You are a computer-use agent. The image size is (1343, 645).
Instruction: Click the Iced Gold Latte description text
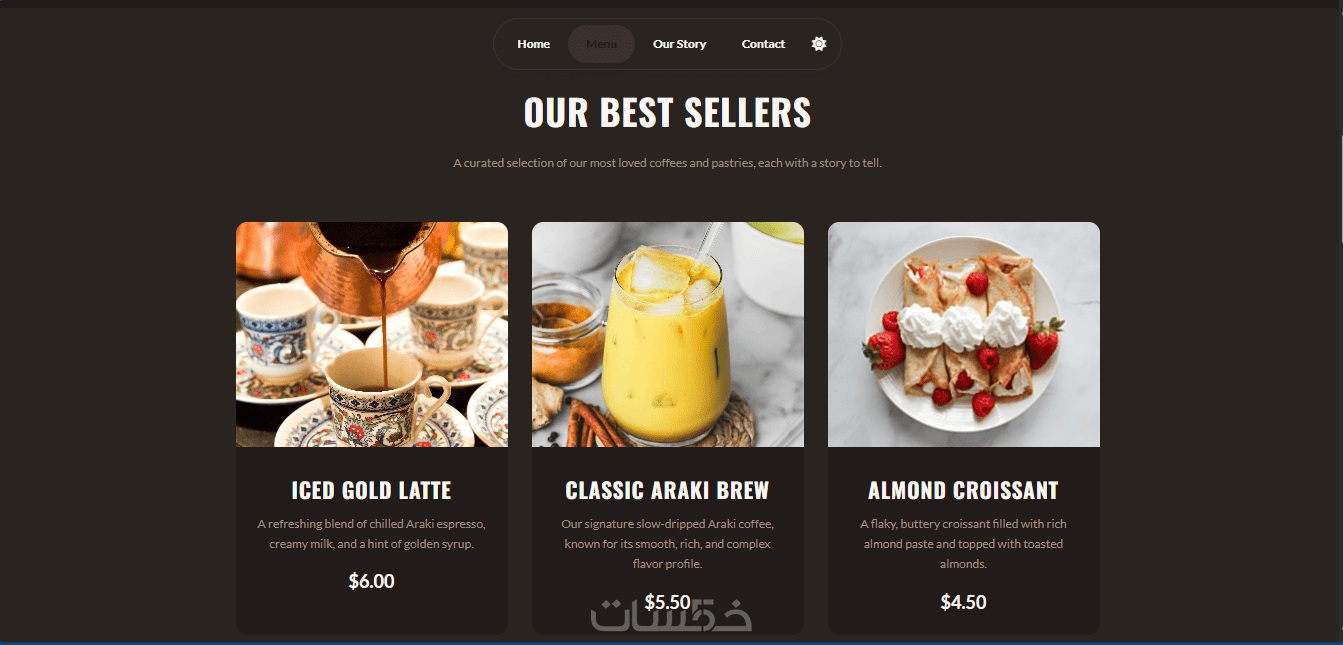pyautogui.click(x=372, y=534)
